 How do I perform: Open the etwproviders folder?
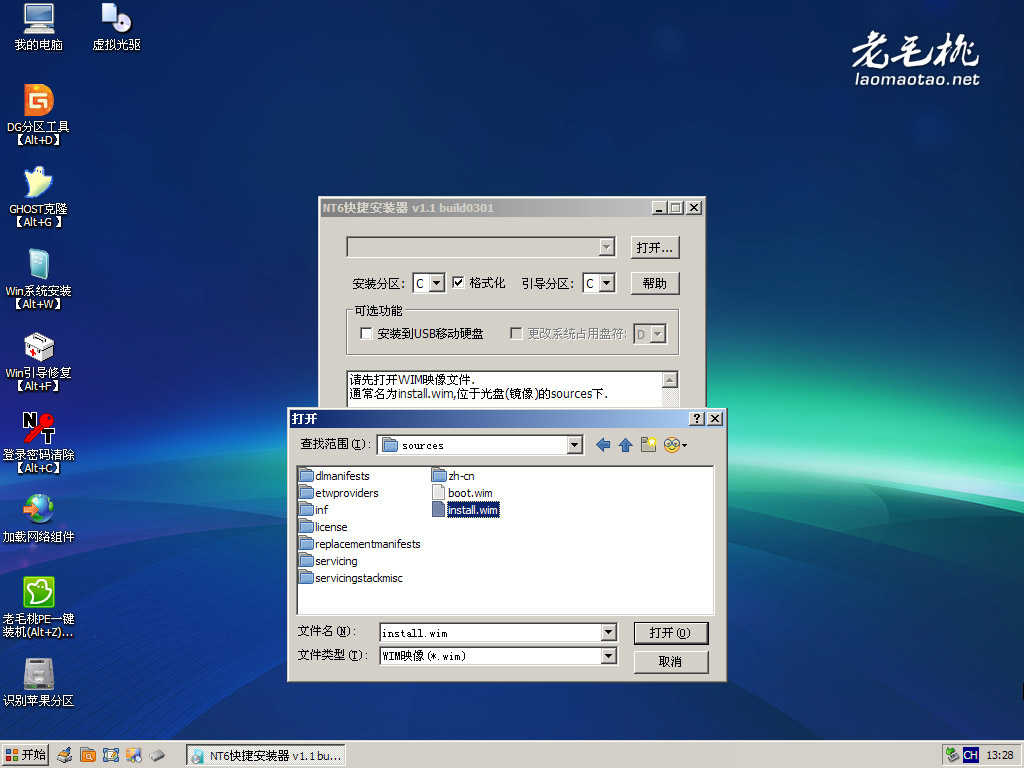click(x=340, y=492)
